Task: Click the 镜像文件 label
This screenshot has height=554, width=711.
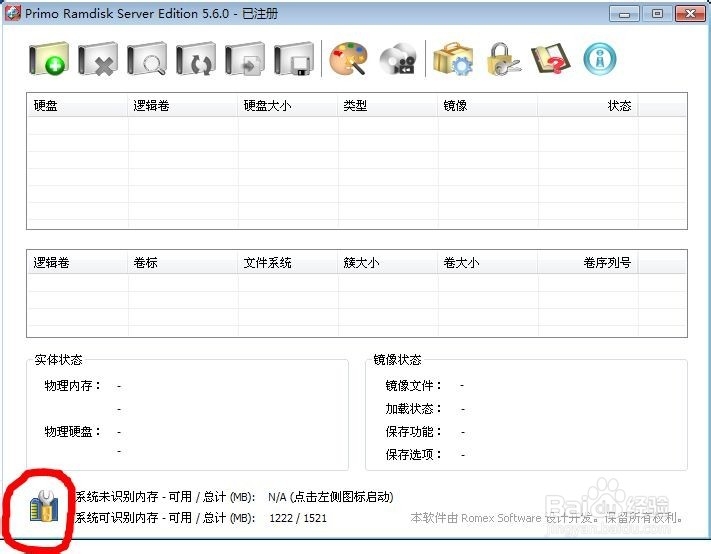Action: (413, 386)
